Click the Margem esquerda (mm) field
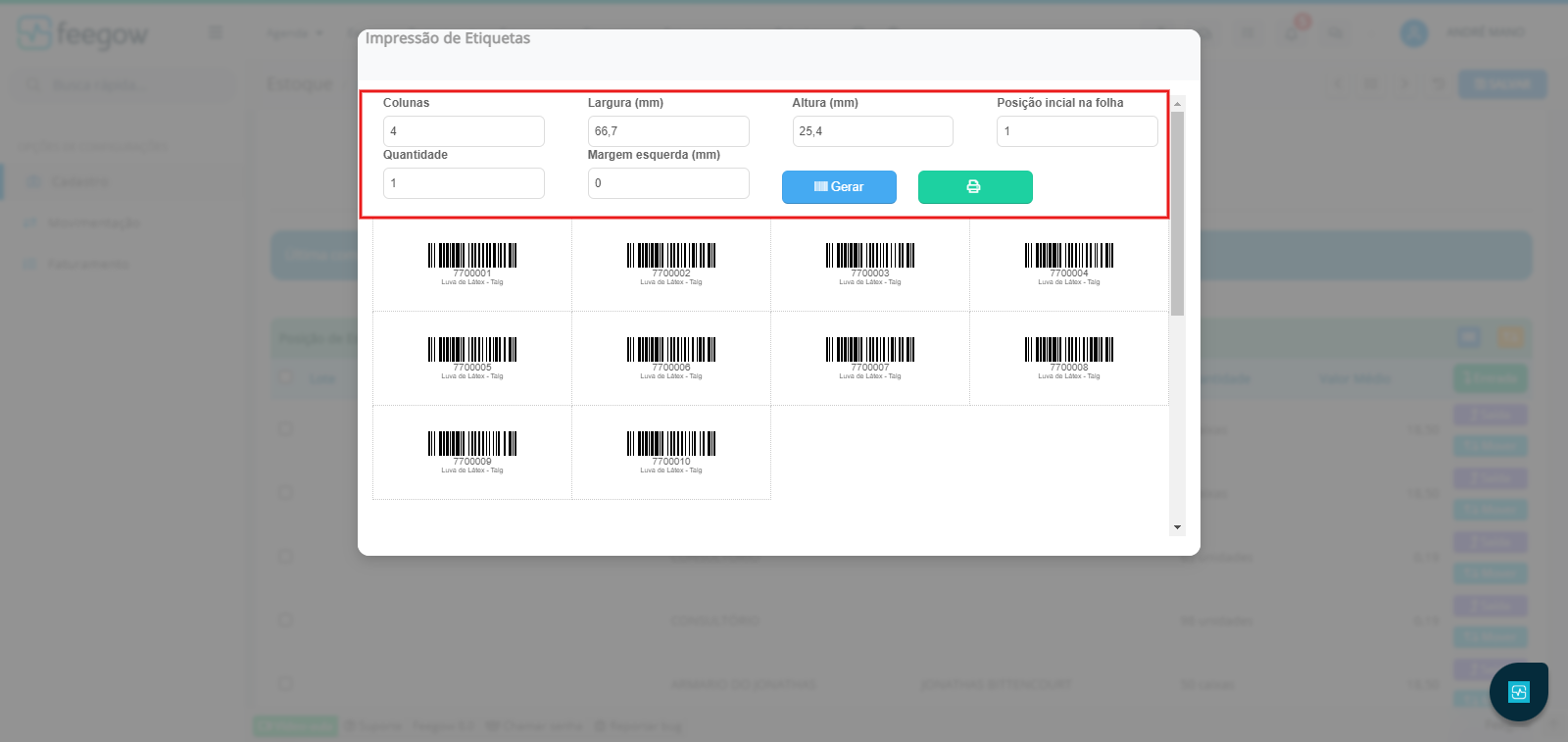 point(668,183)
